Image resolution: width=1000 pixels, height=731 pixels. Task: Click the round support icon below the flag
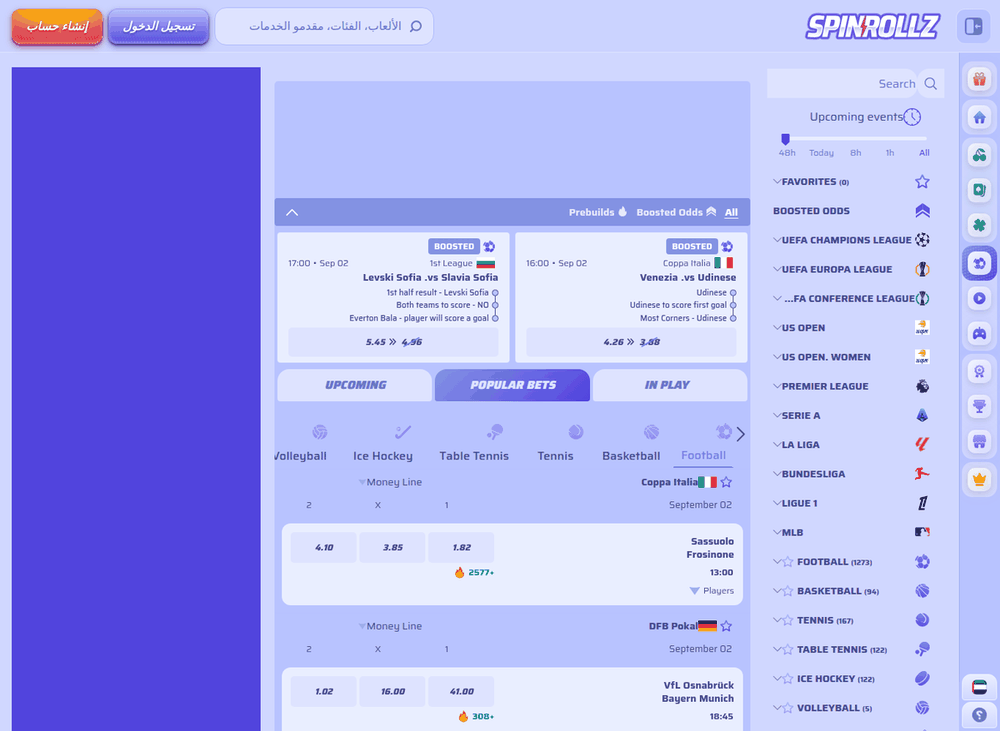click(979, 715)
